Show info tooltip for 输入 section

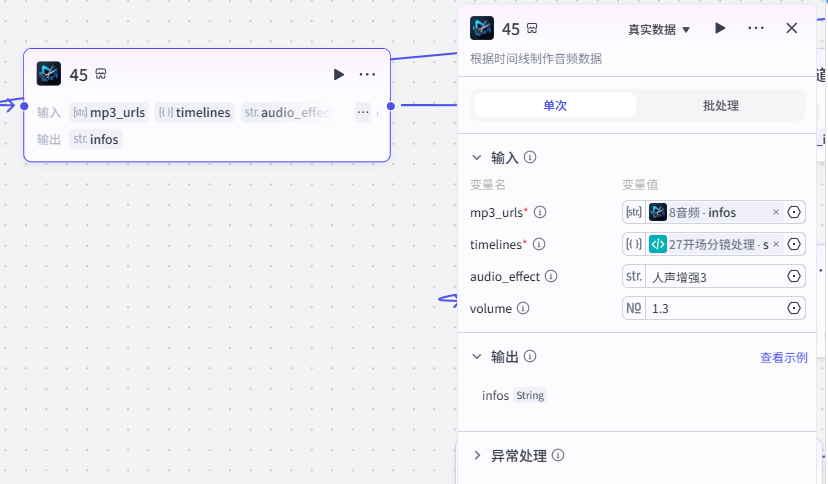tap(530, 157)
